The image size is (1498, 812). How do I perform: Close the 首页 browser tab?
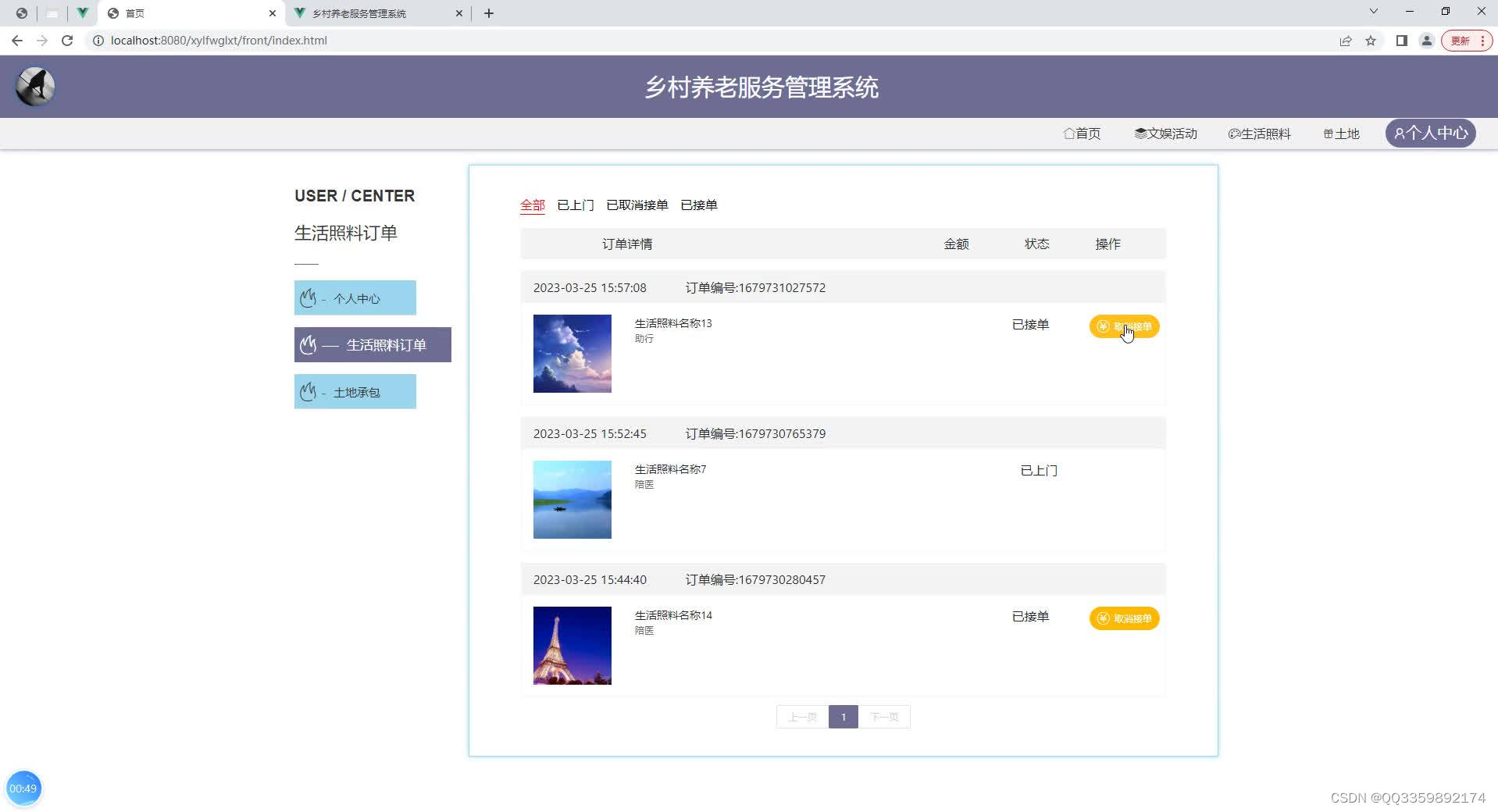(x=273, y=13)
